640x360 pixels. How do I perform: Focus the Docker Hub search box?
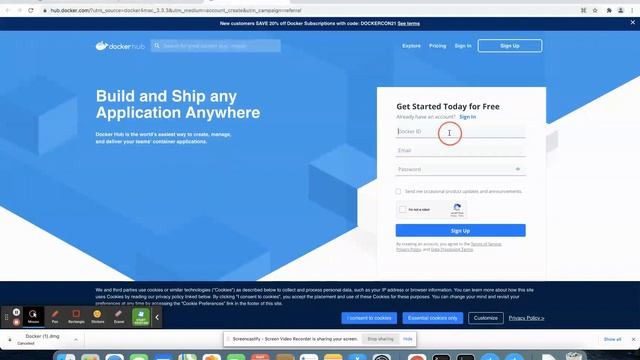point(216,46)
